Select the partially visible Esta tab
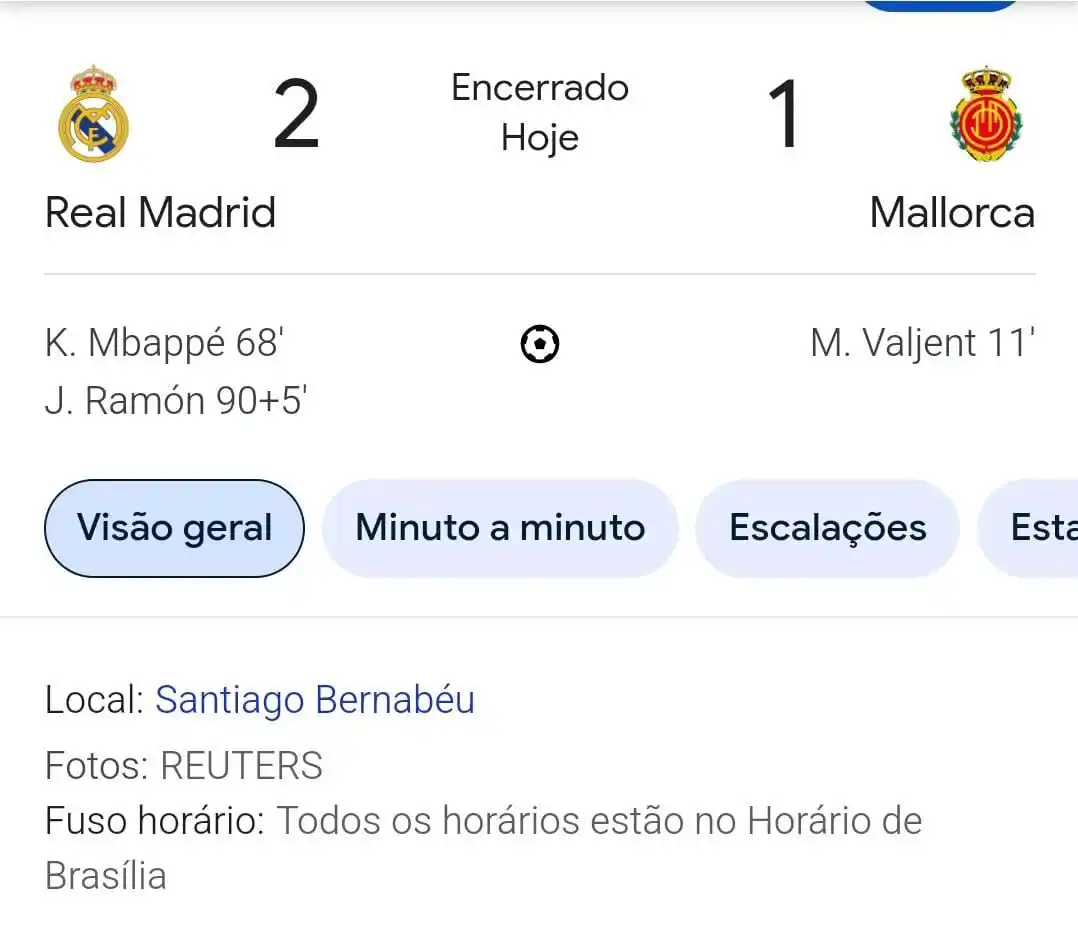The width and height of the screenshot is (1078, 941). pyautogui.click(x=1028, y=528)
